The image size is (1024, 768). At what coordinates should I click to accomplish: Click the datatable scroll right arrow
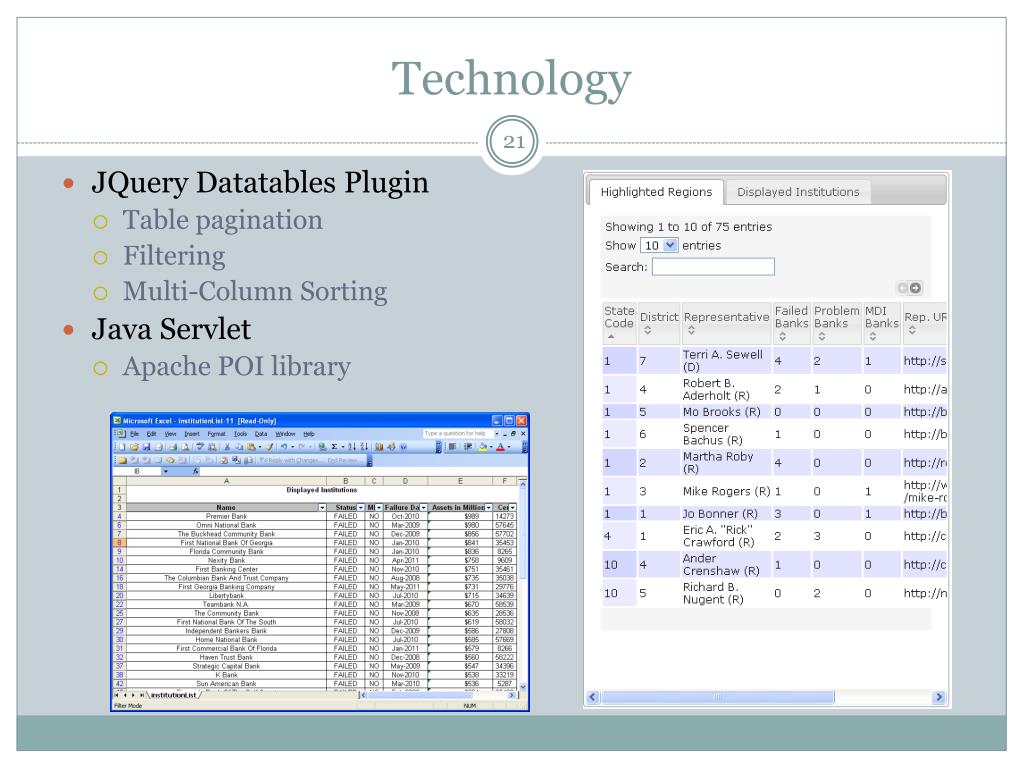pyautogui.click(x=939, y=697)
